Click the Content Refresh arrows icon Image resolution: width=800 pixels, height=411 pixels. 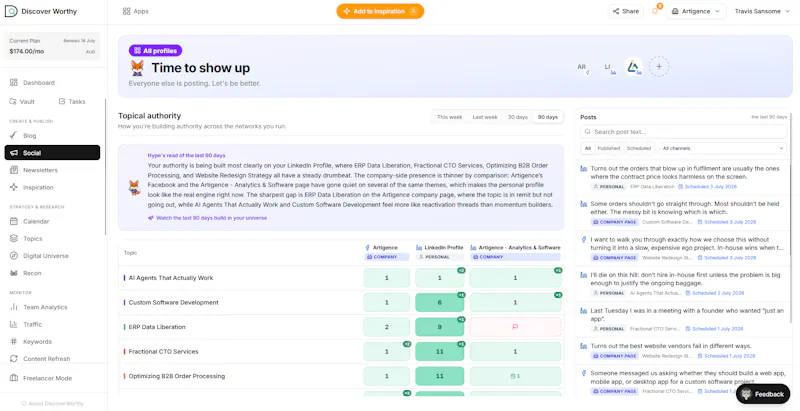(14, 359)
